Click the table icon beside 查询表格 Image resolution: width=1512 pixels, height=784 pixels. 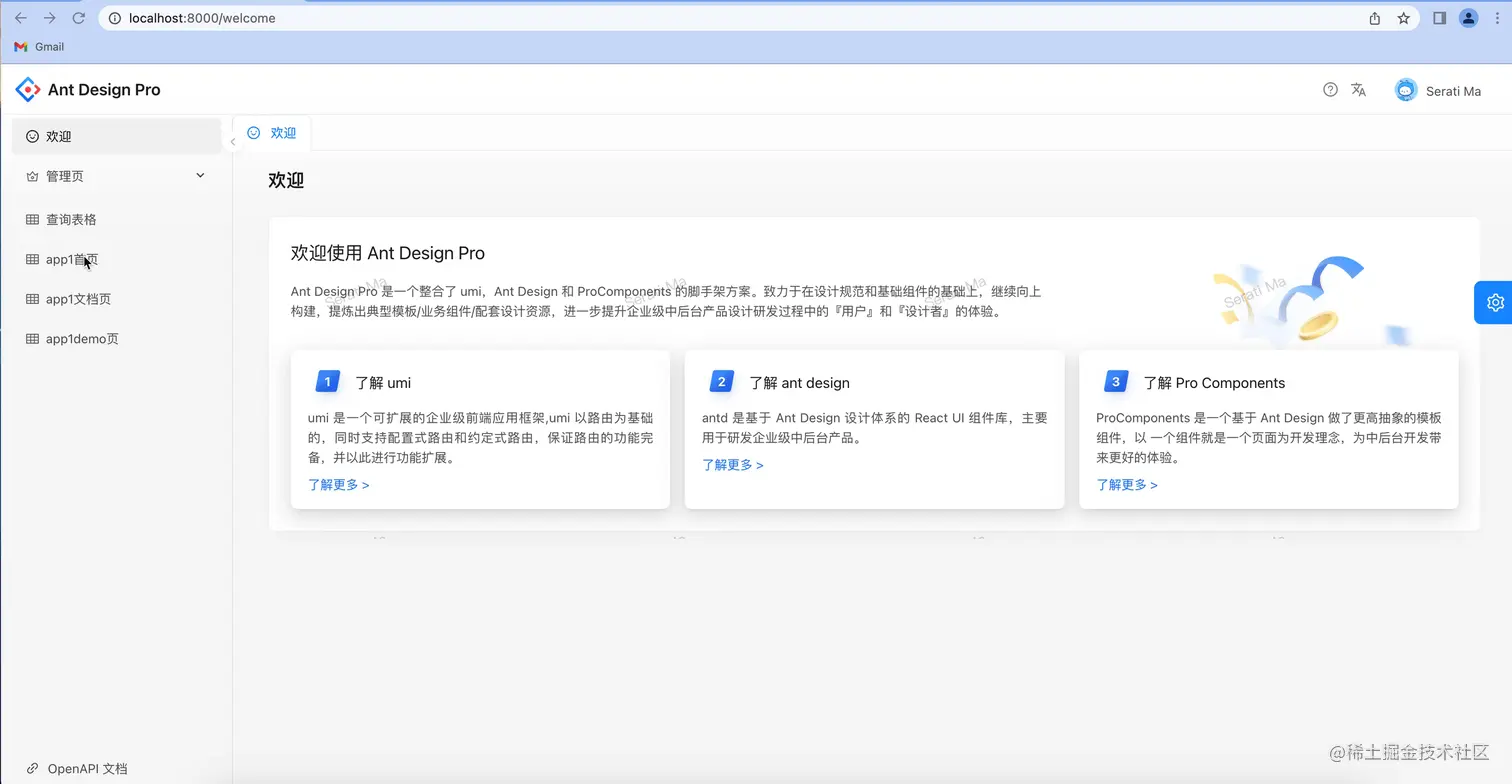pyautogui.click(x=32, y=219)
